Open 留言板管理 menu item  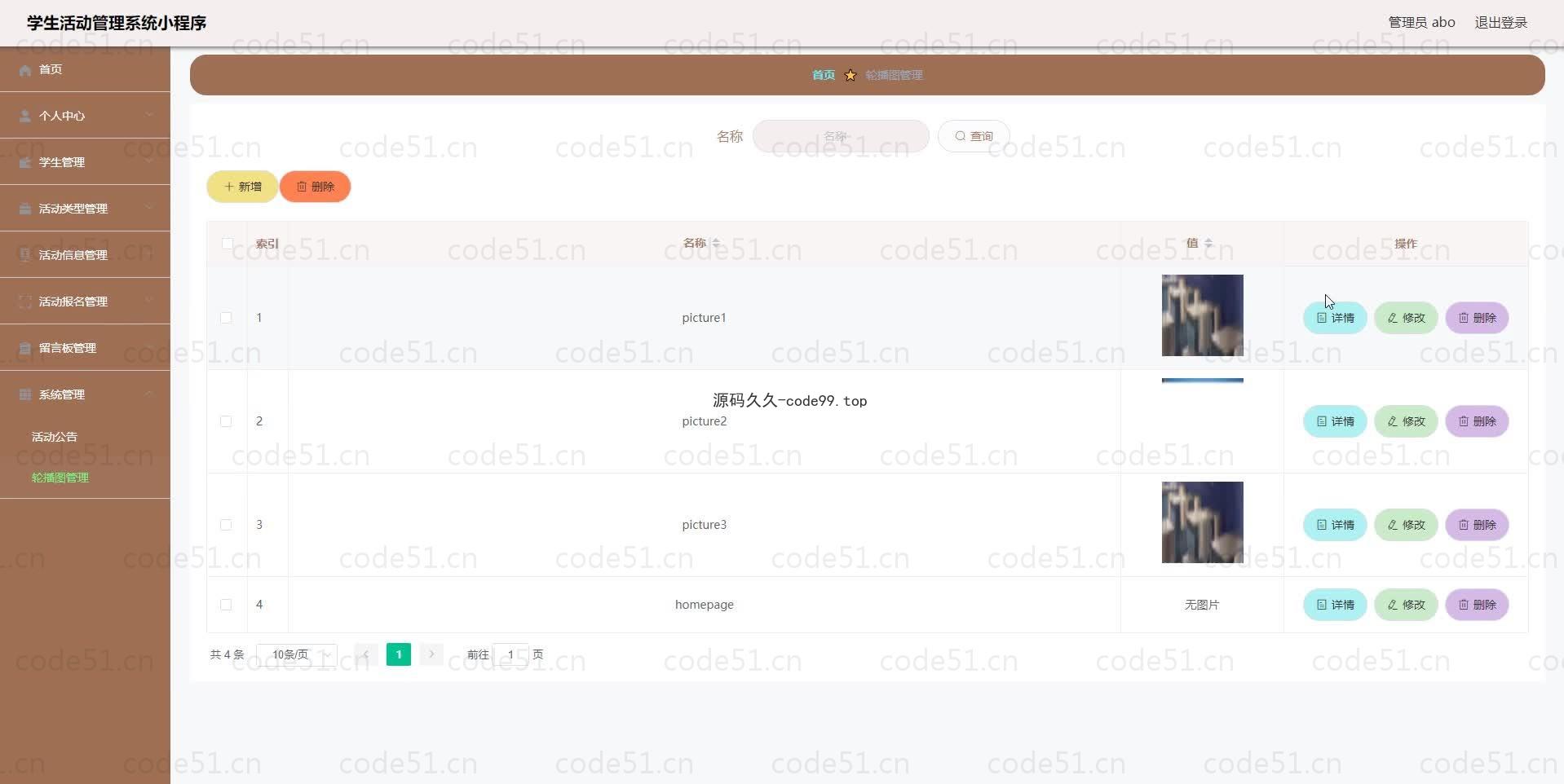click(x=85, y=348)
